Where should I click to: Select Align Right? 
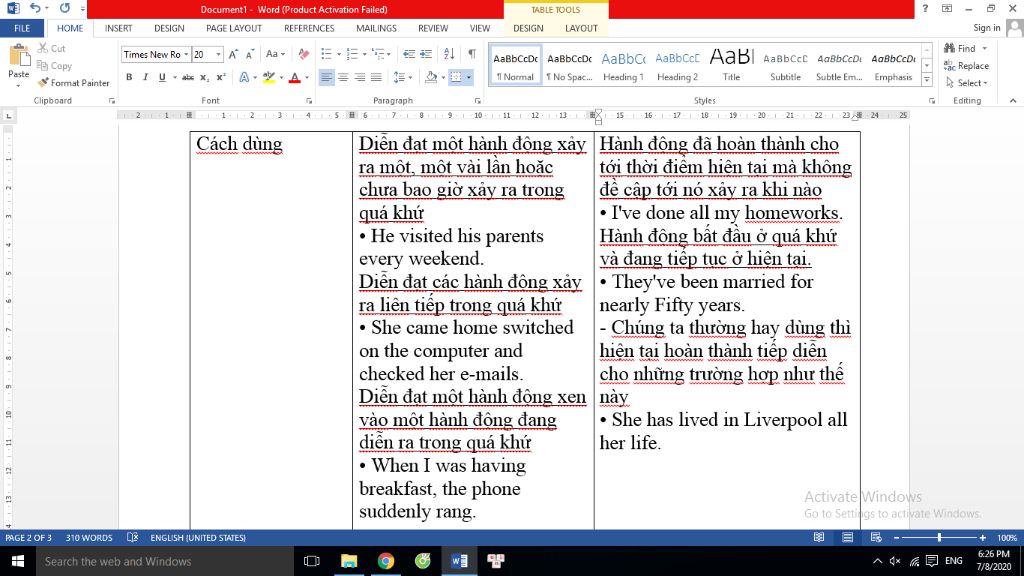tap(359, 77)
